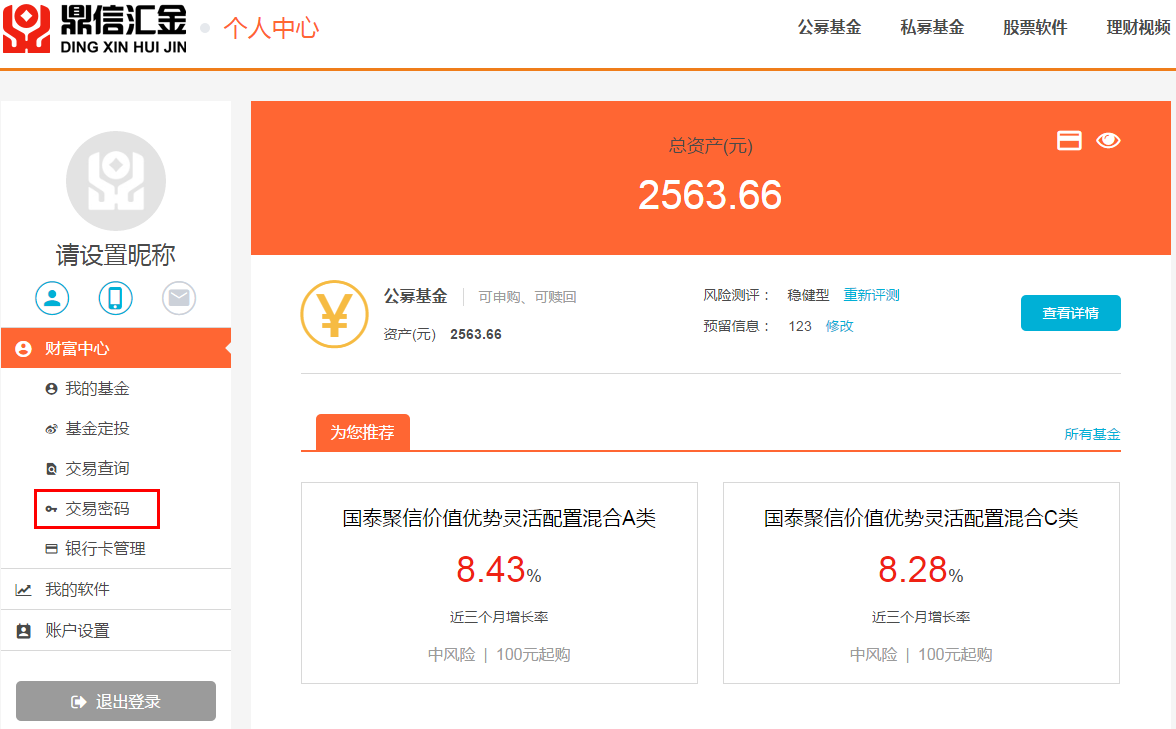Expand the 我的软件 sidebar section

(x=115, y=590)
